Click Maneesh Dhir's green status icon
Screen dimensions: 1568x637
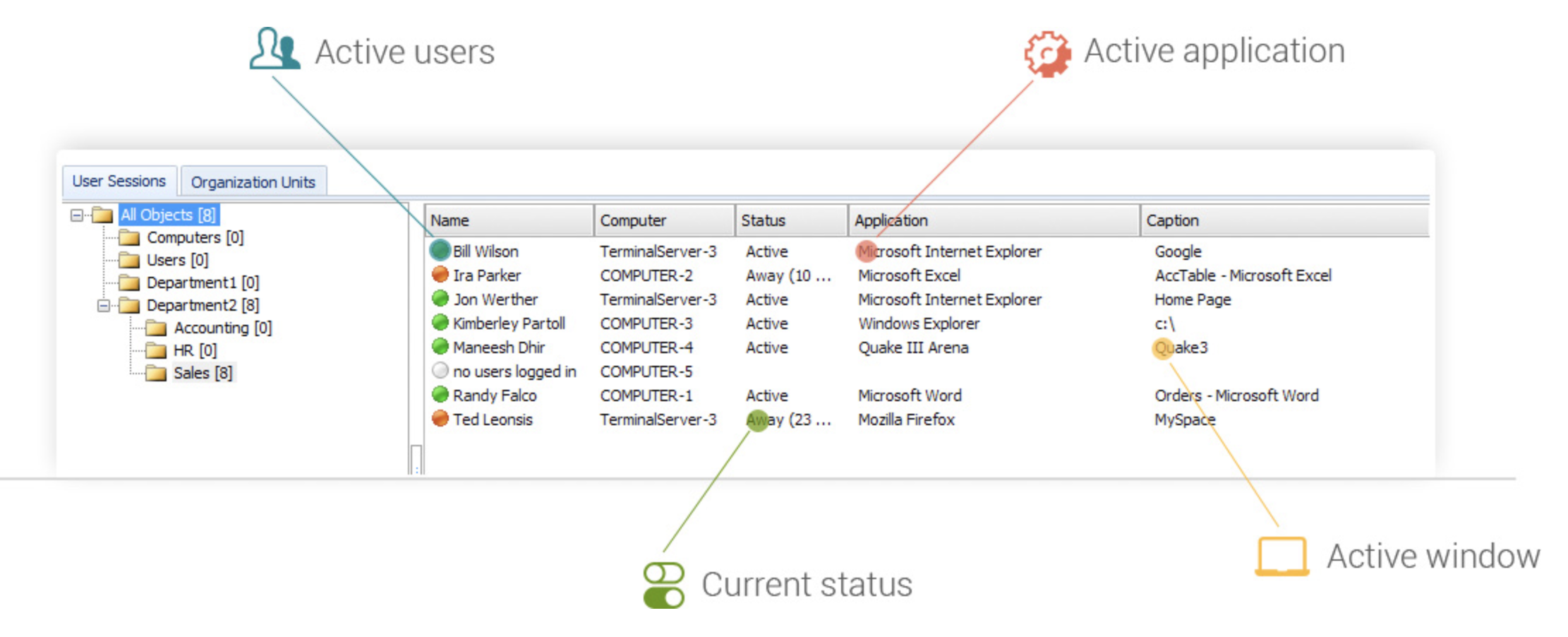[x=440, y=346]
